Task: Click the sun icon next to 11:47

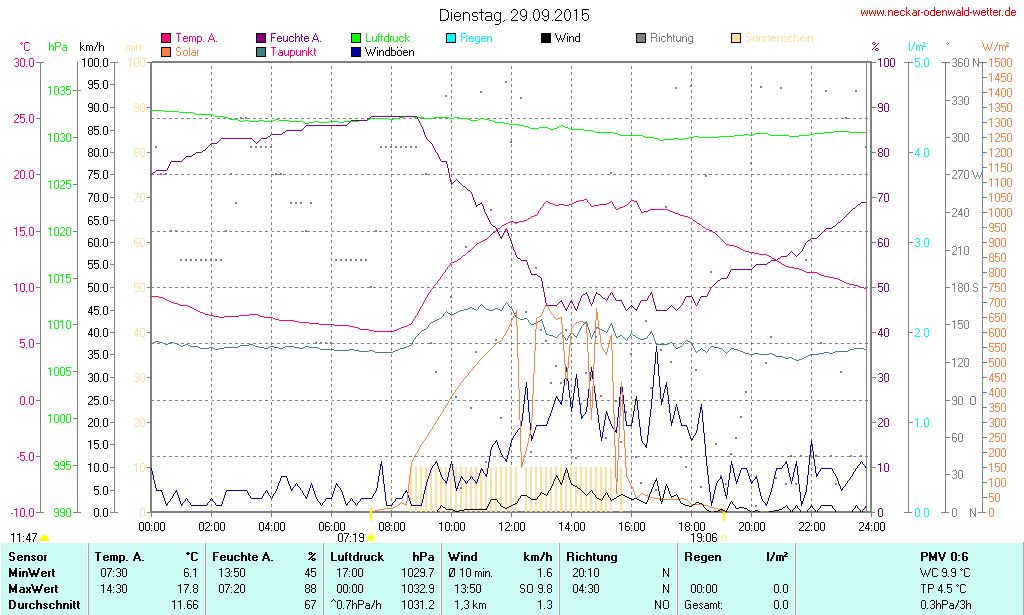Action: [x=44, y=538]
